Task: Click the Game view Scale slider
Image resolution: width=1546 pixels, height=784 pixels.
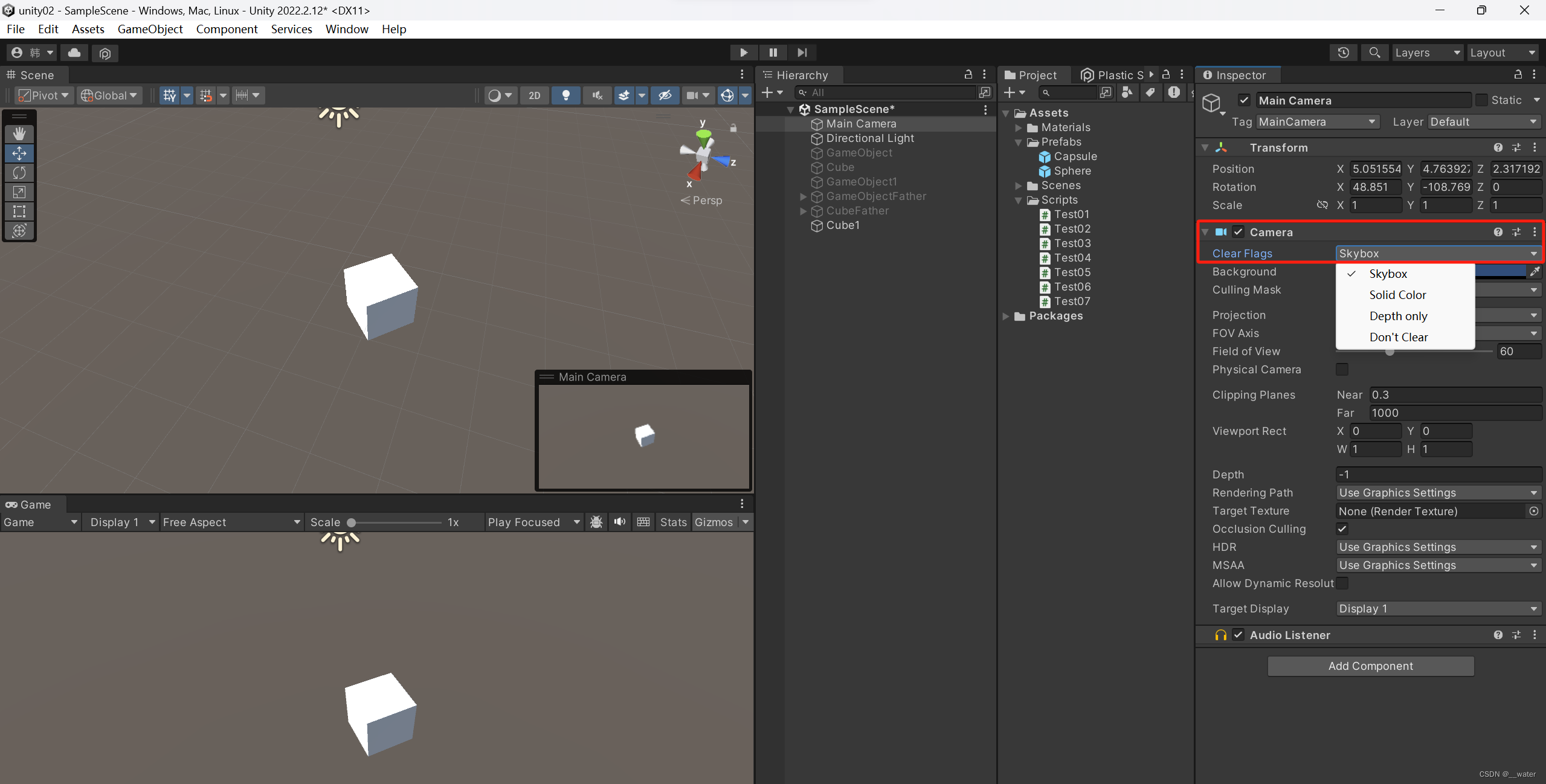Action: (350, 522)
